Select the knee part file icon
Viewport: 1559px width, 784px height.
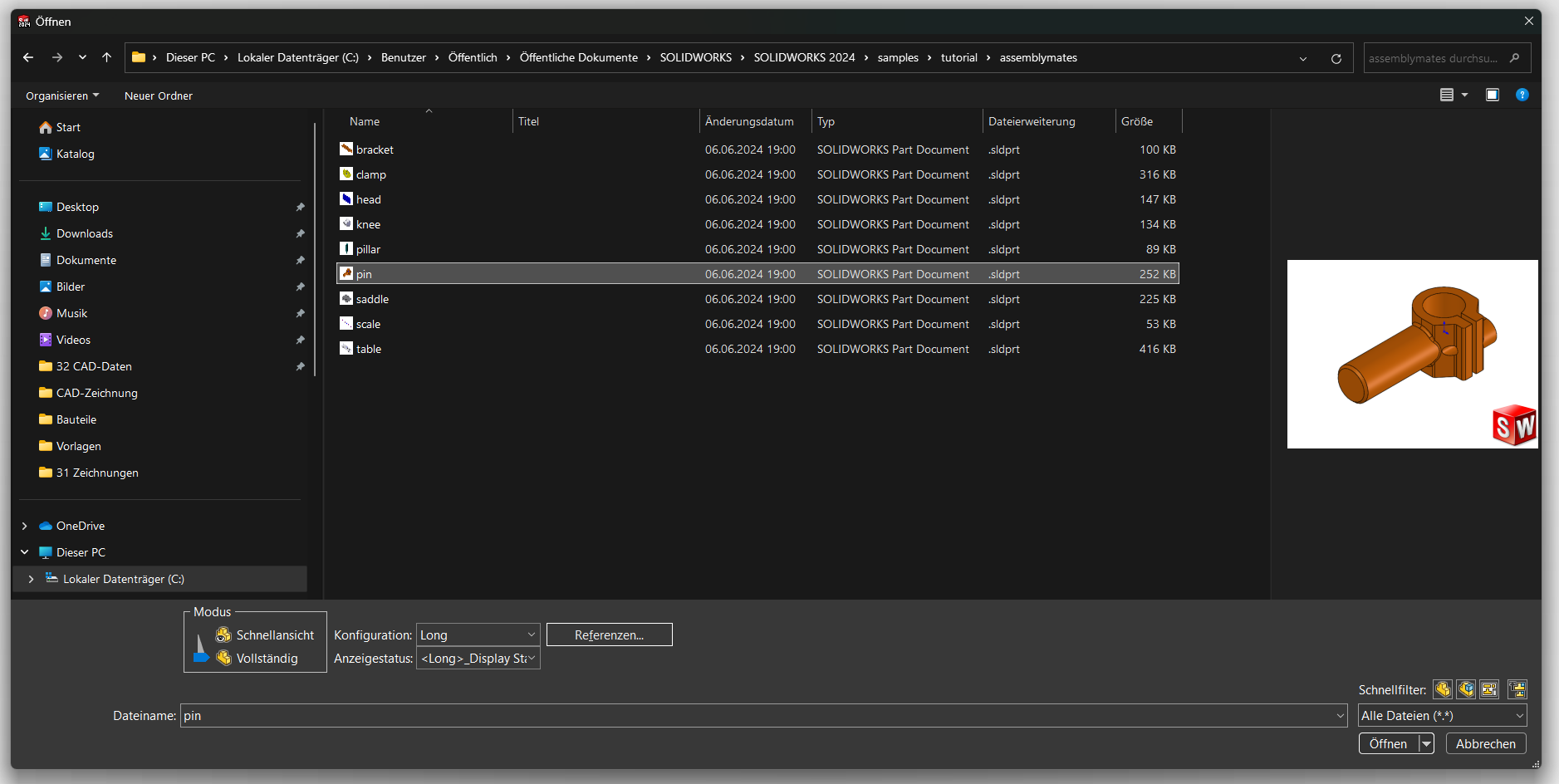click(346, 223)
